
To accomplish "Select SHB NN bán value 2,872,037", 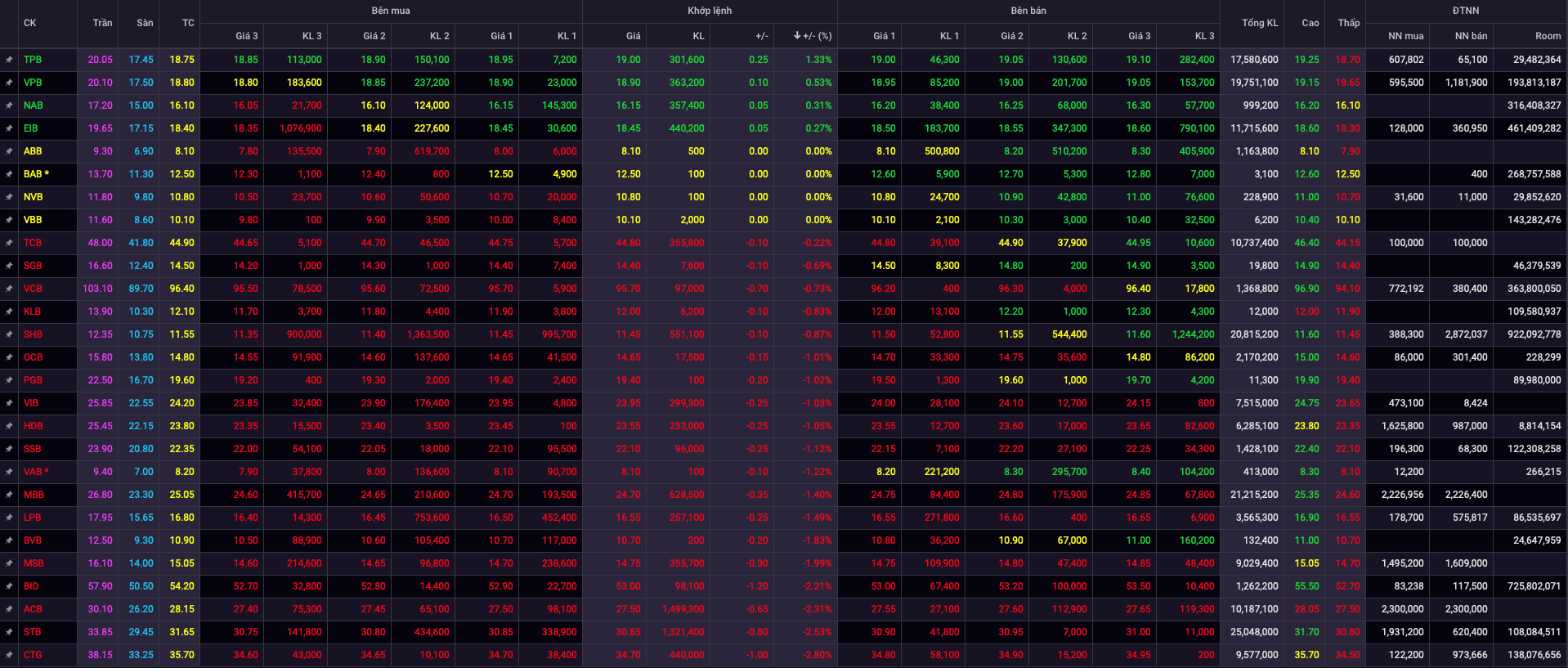I will (1467, 334).
